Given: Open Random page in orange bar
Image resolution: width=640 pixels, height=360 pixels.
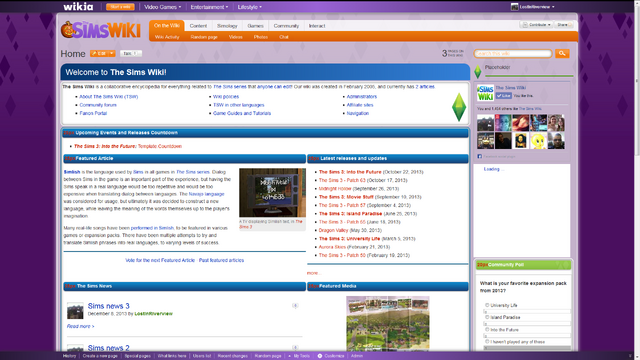Looking at the screenshot, I should pyautogui.click(x=204, y=37).
